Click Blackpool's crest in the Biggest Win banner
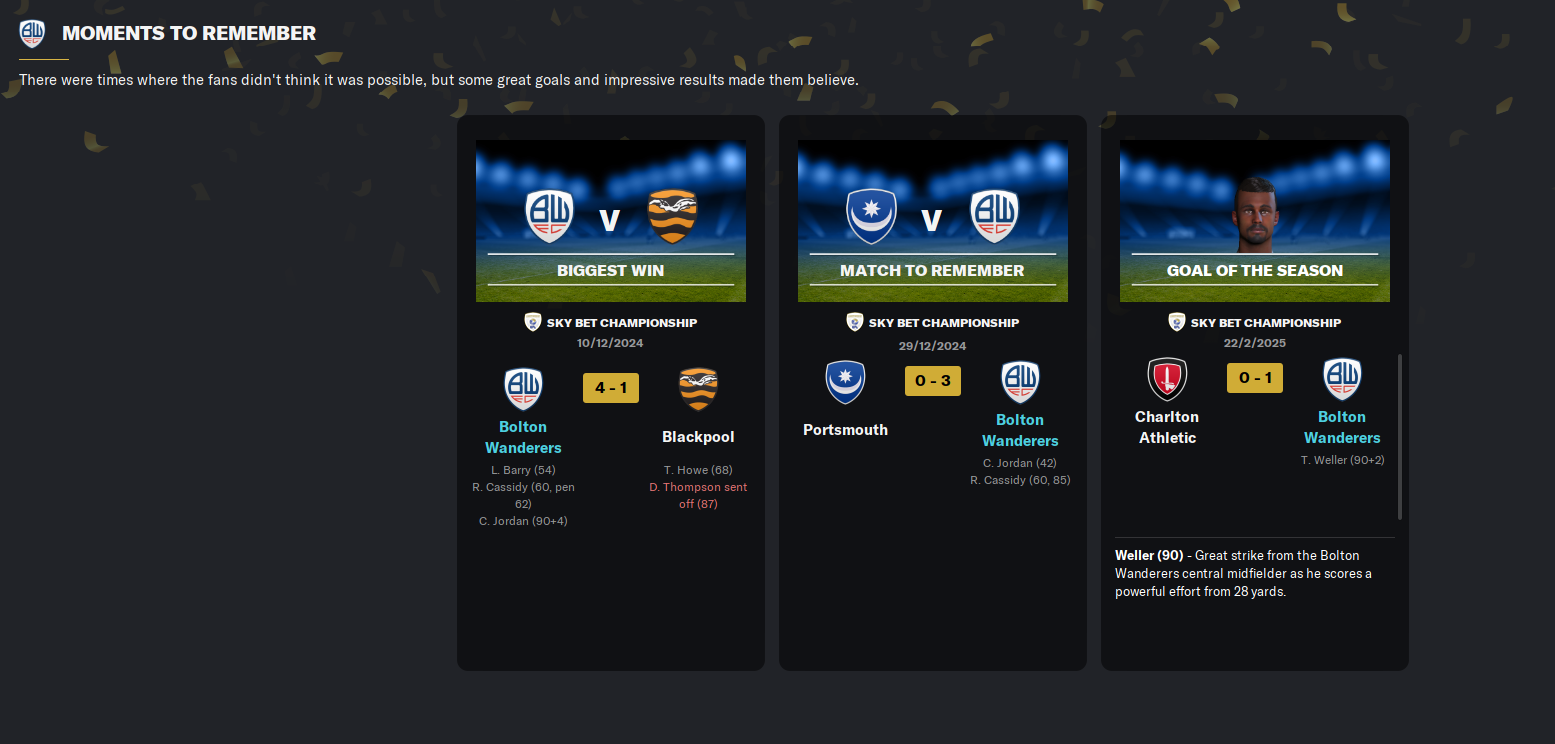1555x744 pixels. tap(672, 217)
